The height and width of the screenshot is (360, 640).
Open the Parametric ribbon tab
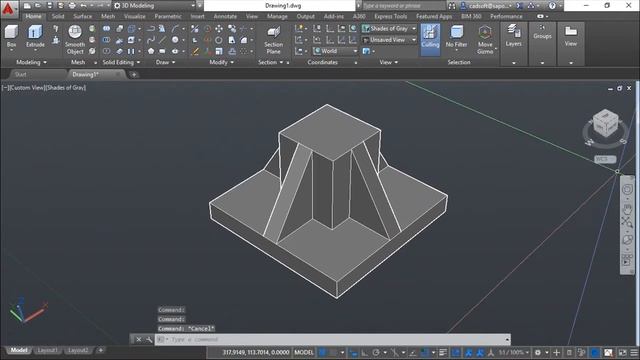click(168, 16)
